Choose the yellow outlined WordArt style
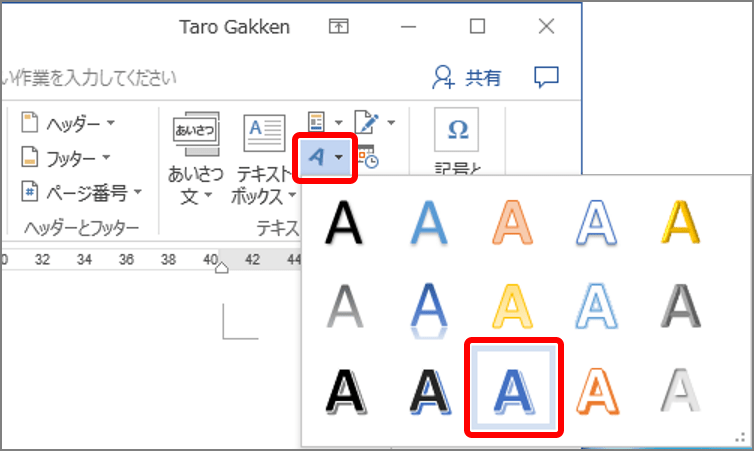Viewport: 754px width, 451px height. pos(513,307)
